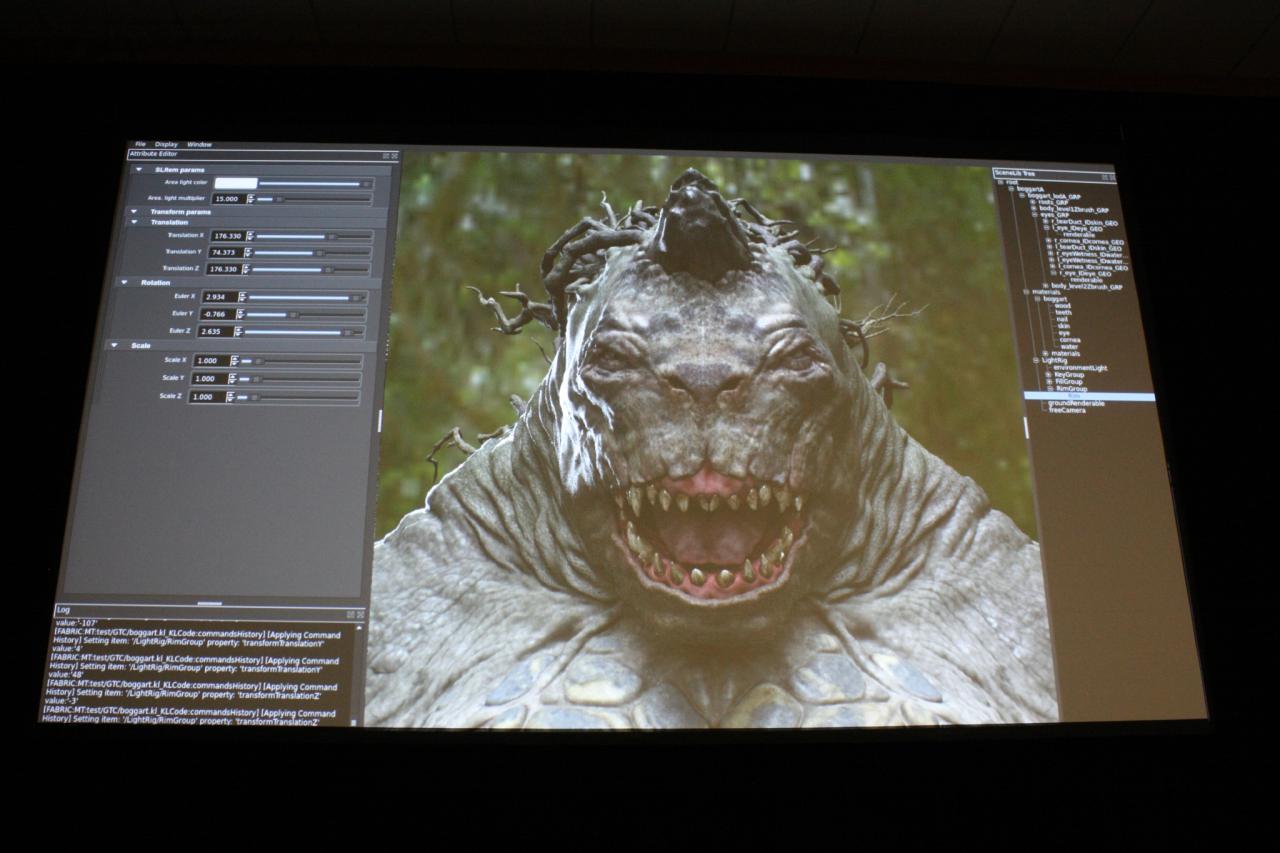Expand body_level1Zbrush_GRP in the tree
The image size is (1280, 853).
1033,209
